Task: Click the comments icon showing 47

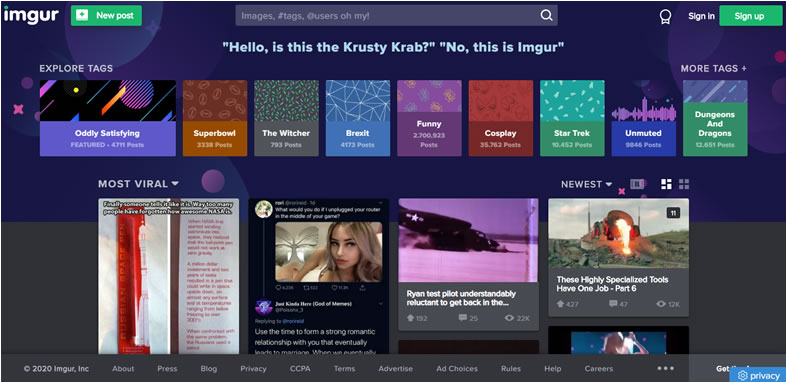Action: click(x=613, y=304)
